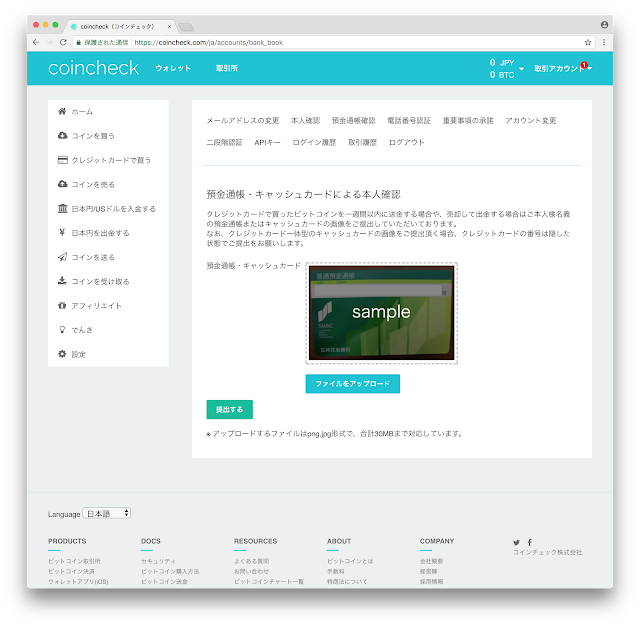Reload the page in browser
Screen dimensions: 640x627
(63, 42)
